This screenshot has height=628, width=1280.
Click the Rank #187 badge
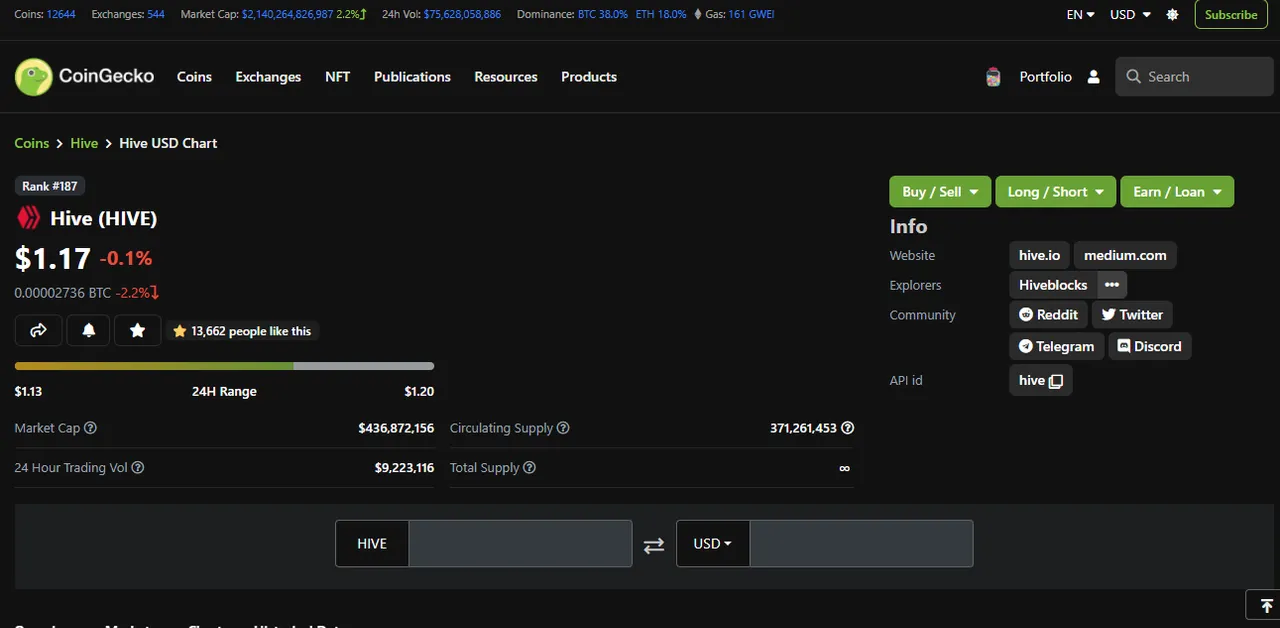[x=50, y=186]
